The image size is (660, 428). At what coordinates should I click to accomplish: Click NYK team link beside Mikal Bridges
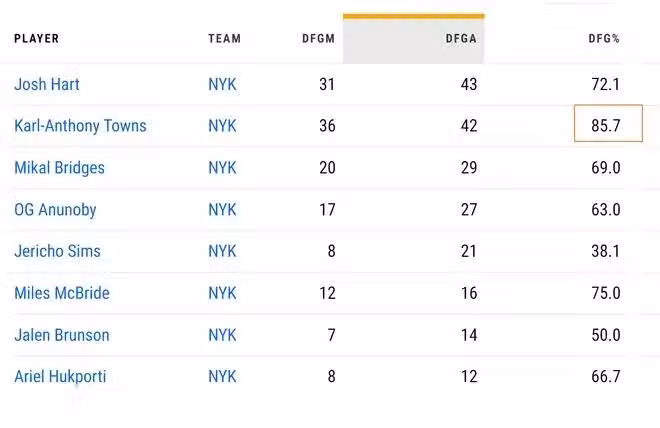pyautogui.click(x=222, y=168)
